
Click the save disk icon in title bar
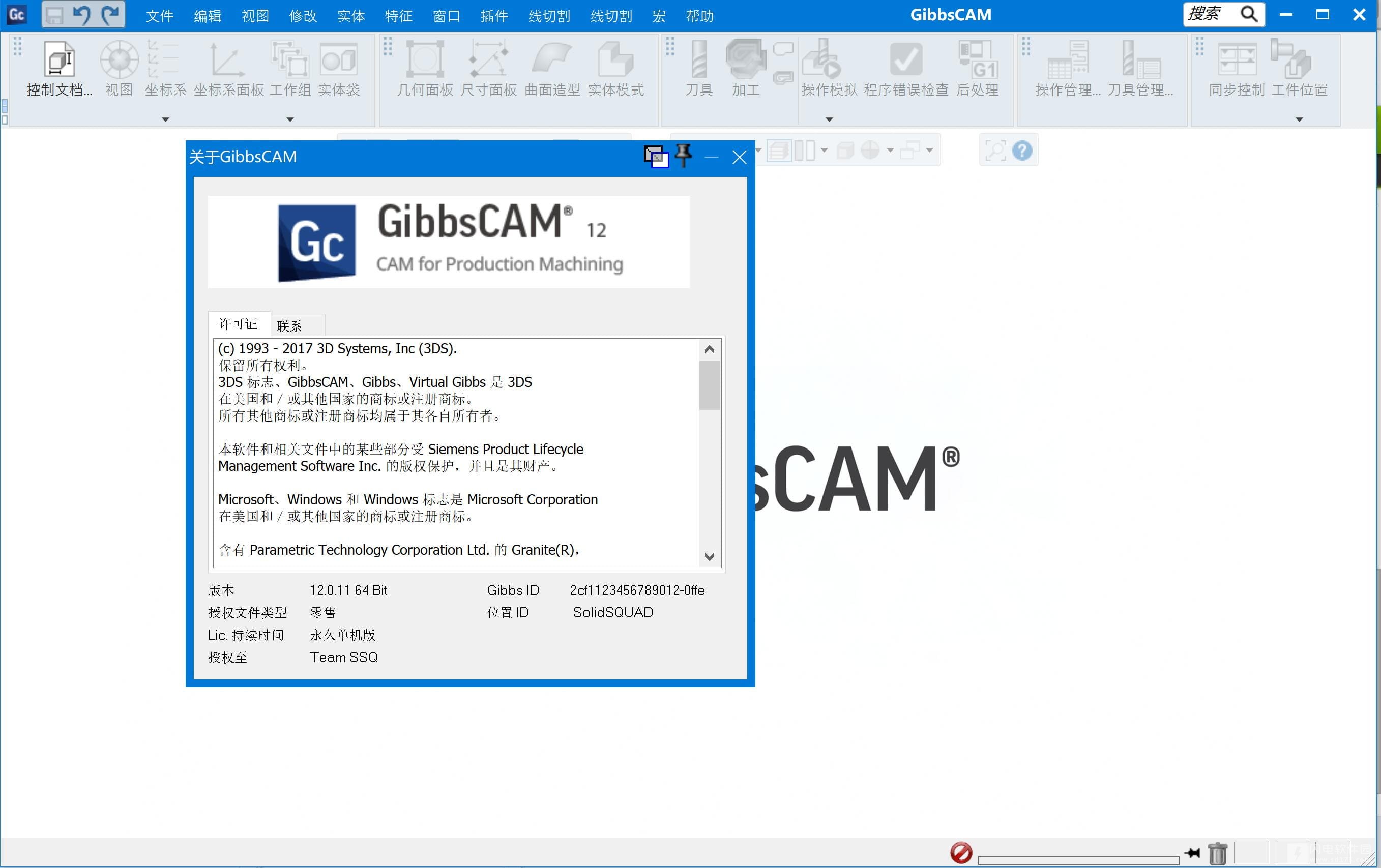pyautogui.click(x=54, y=15)
